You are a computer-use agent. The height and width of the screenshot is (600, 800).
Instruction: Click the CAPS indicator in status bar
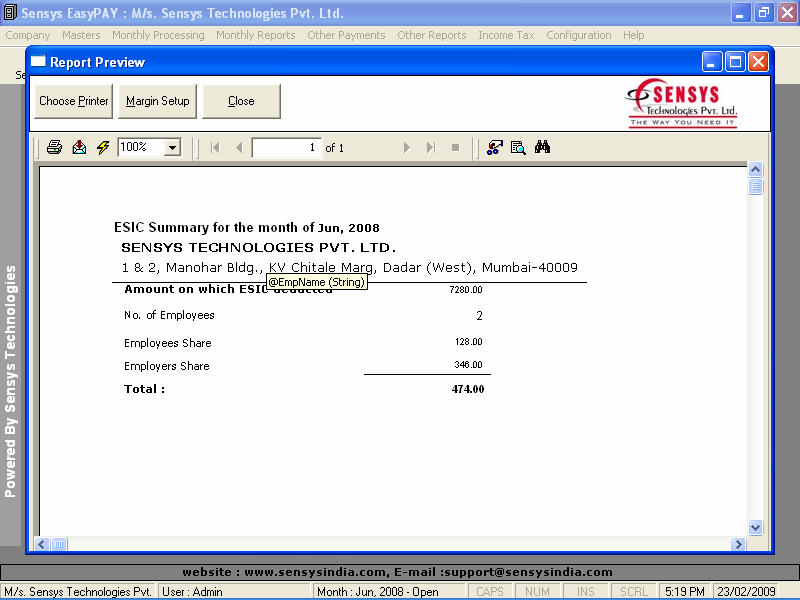tap(490, 592)
